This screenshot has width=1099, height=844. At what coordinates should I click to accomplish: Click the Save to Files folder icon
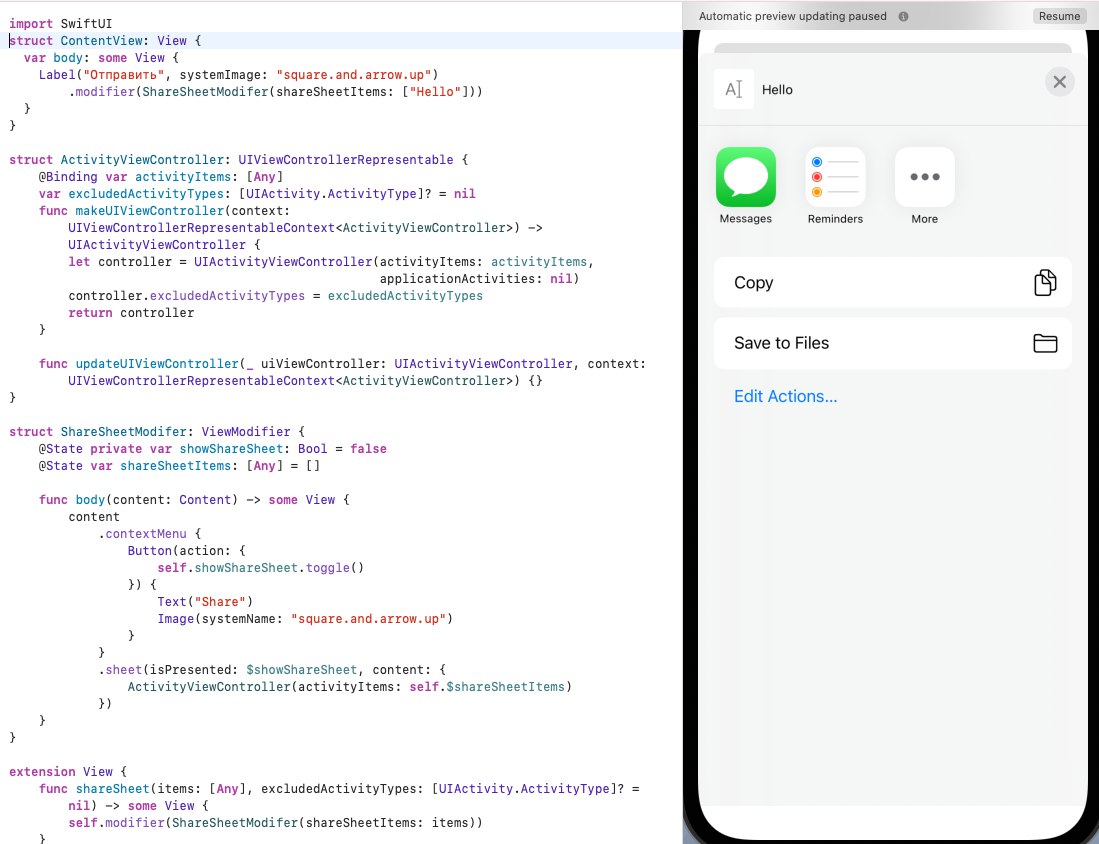(x=1045, y=343)
